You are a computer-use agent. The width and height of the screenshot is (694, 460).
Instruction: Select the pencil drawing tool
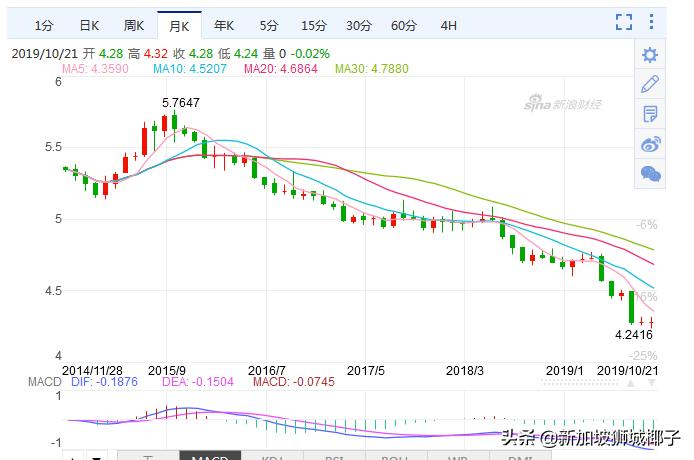[x=650, y=84]
